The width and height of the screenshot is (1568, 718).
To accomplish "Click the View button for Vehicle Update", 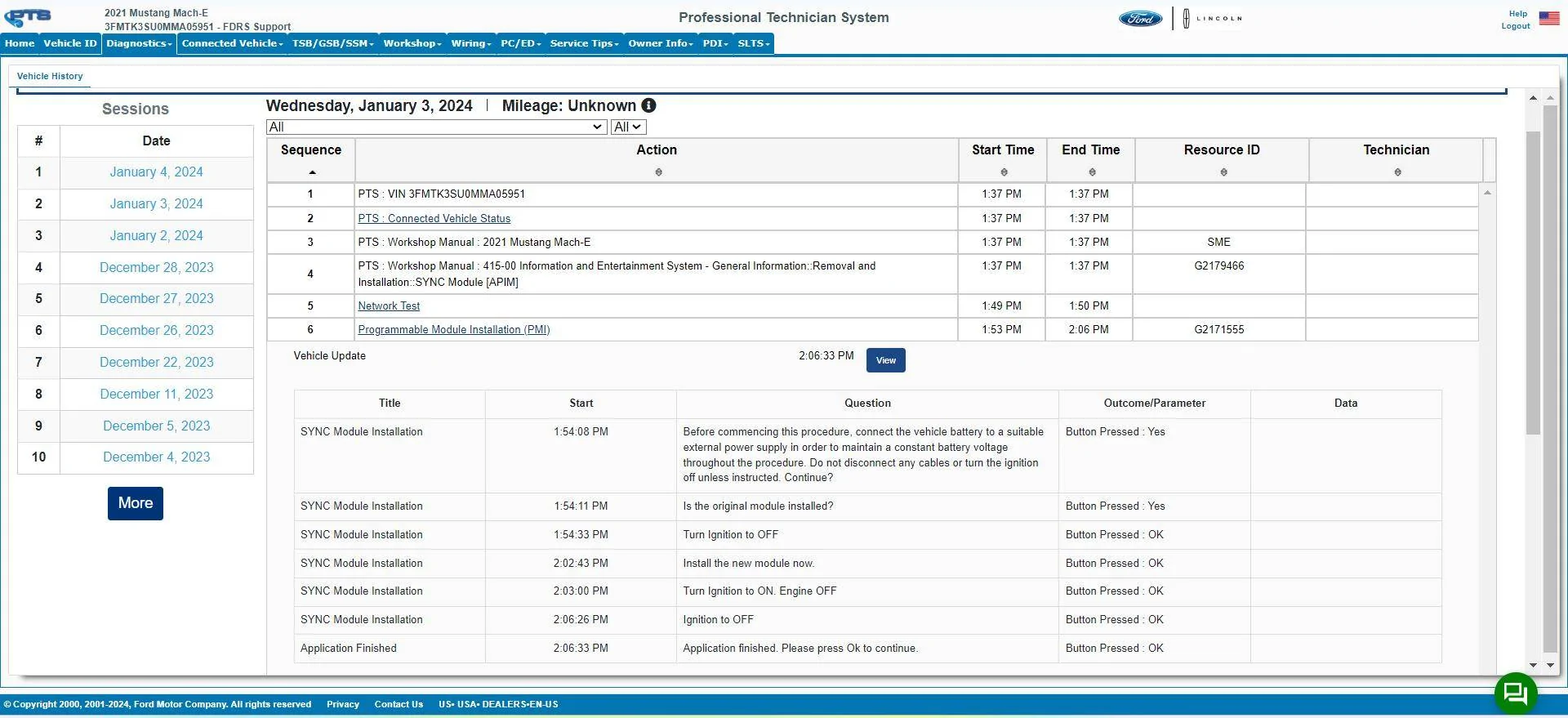I will coord(885,360).
